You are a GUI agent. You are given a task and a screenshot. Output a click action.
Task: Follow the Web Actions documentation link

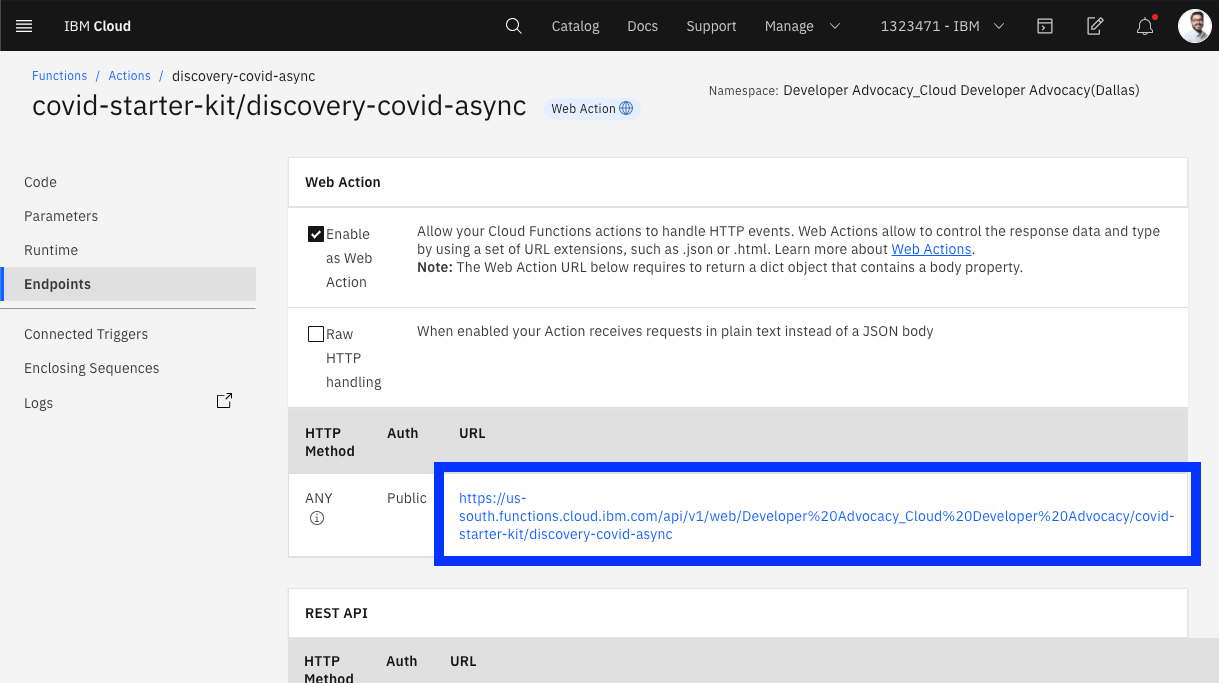931,249
